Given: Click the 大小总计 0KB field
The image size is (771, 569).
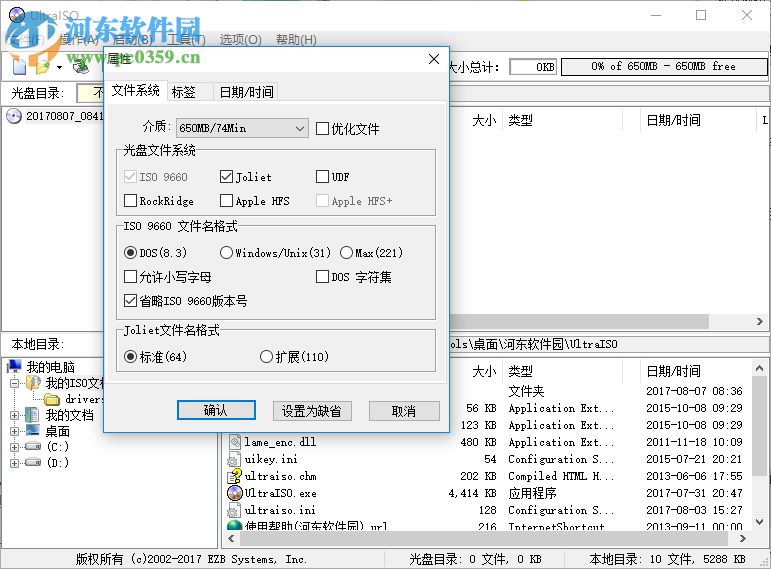Looking at the screenshot, I should point(533,67).
